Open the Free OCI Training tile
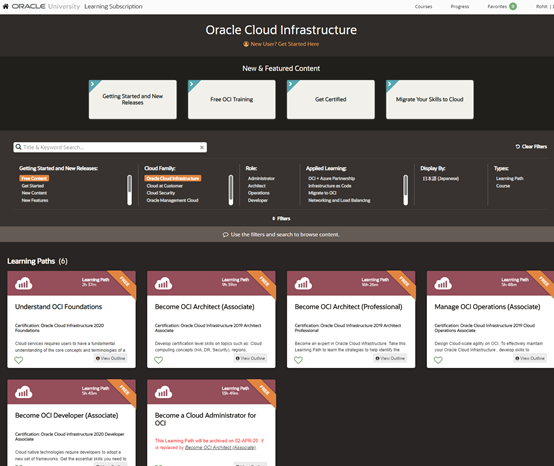Screen dimensions: 554x466 [232, 99]
